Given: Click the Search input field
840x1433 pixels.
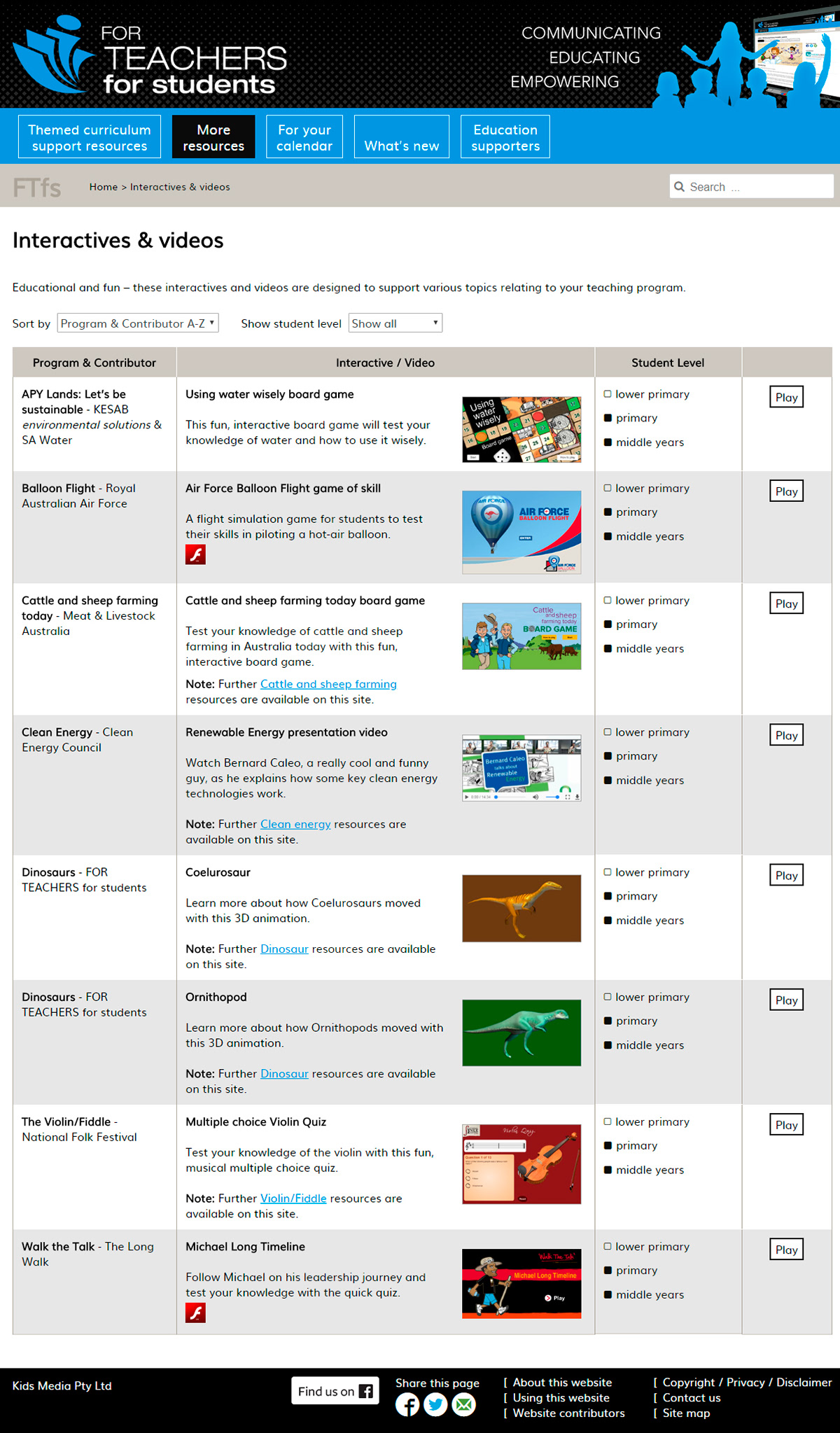Looking at the screenshot, I should coord(752,187).
